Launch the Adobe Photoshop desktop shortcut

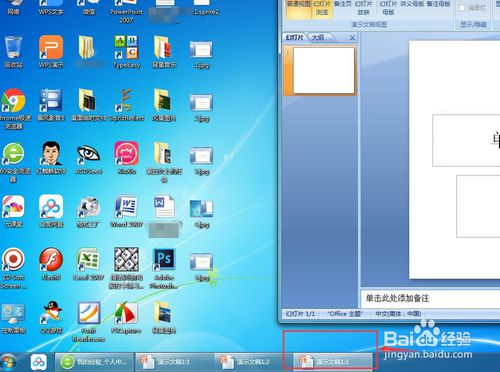[164, 268]
